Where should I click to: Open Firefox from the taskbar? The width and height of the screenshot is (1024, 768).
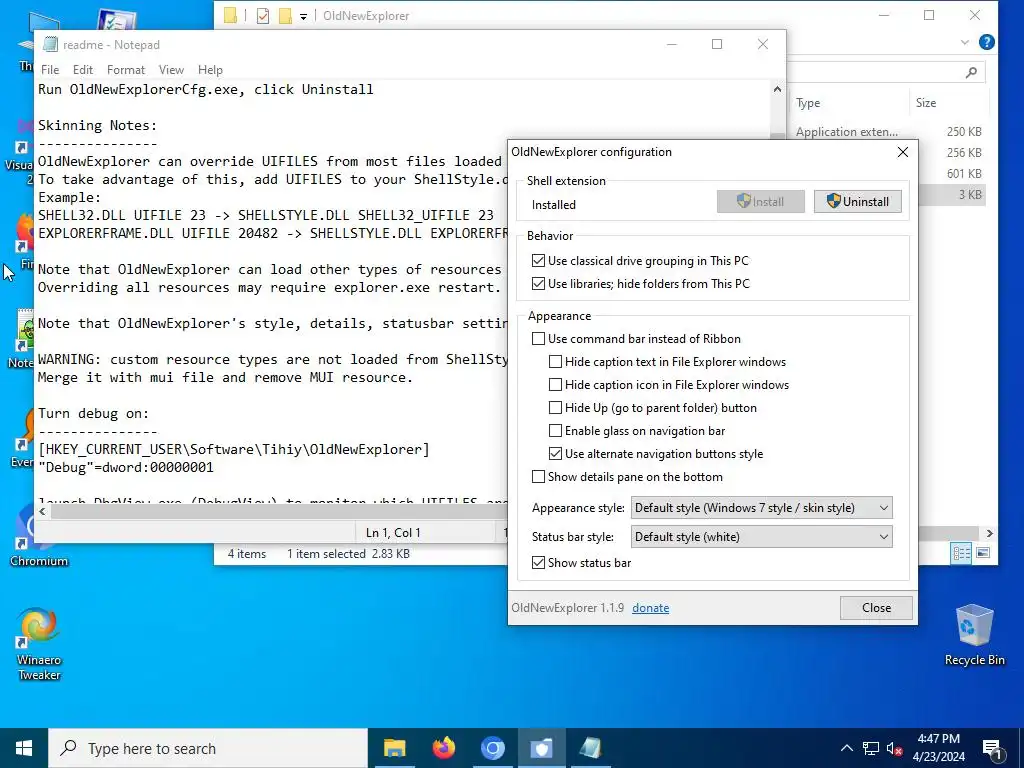443,748
